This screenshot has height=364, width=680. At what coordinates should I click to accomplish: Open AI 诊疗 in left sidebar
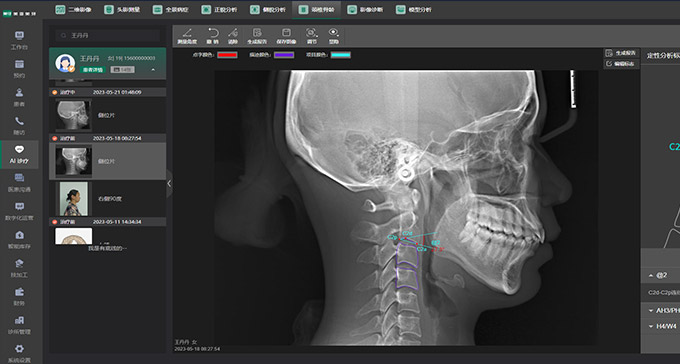click(19, 154)
